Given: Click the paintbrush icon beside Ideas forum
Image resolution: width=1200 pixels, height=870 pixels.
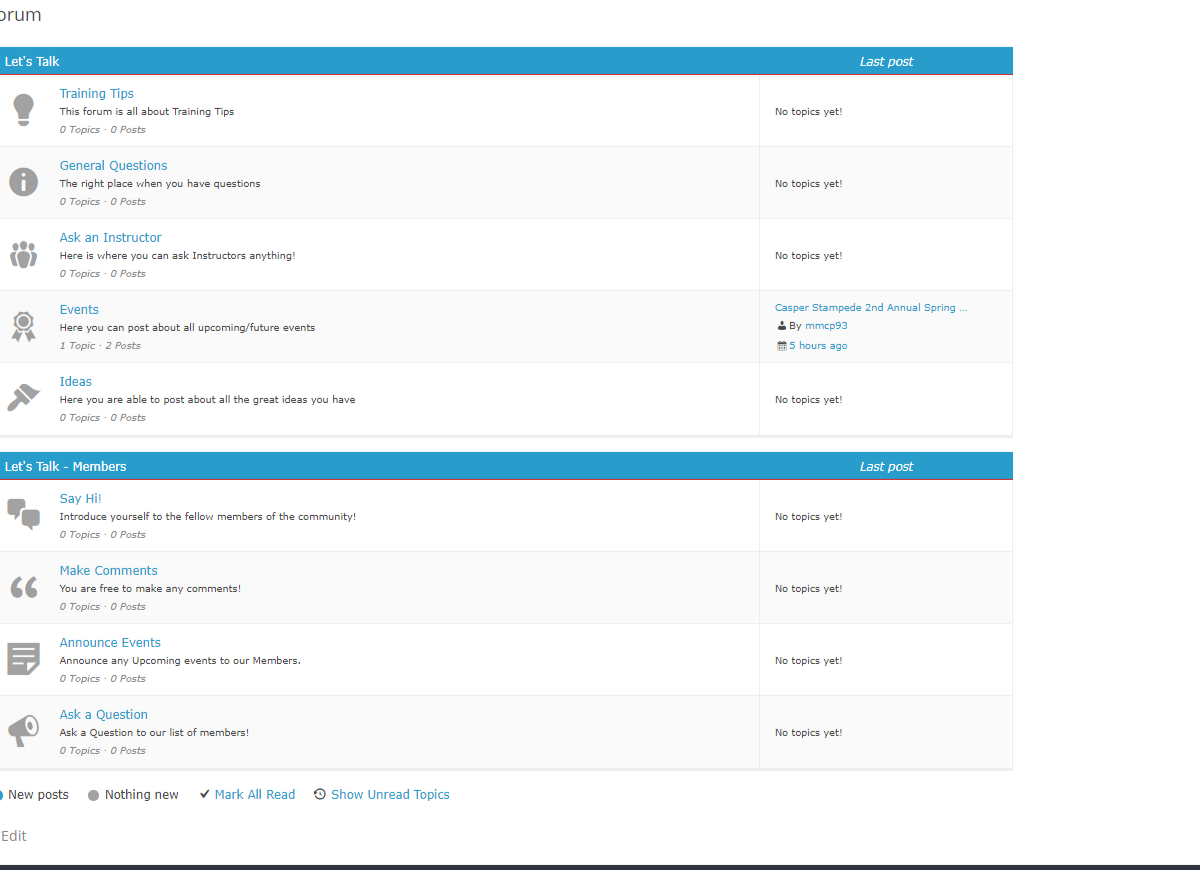Looking at the screenshot, I should pos(23,397).
